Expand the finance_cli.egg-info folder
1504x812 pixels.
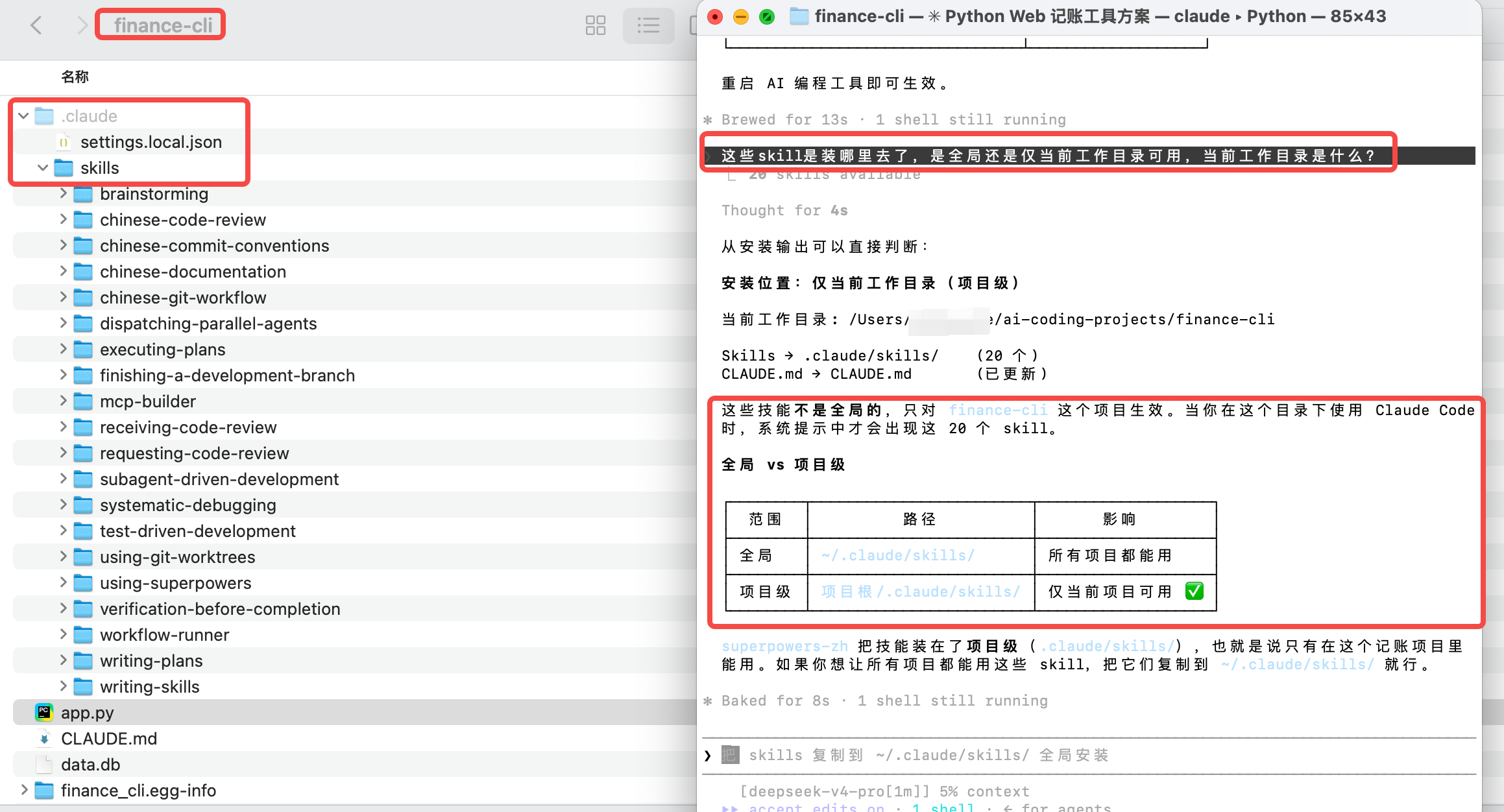(24, 790)
